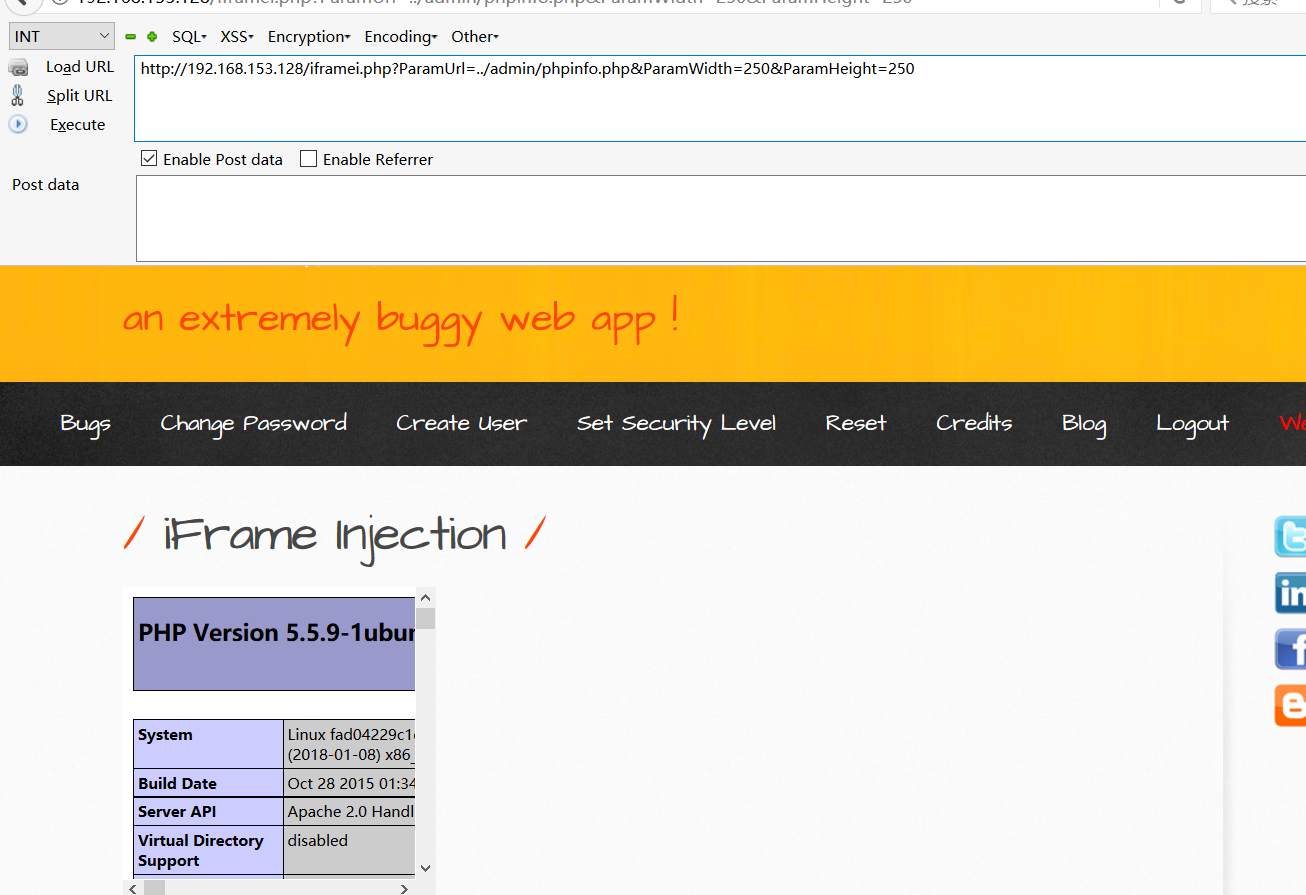Screen dimensions: 1306x895
Task: Click the HackBar URL text field
Action: coord(720,98)
